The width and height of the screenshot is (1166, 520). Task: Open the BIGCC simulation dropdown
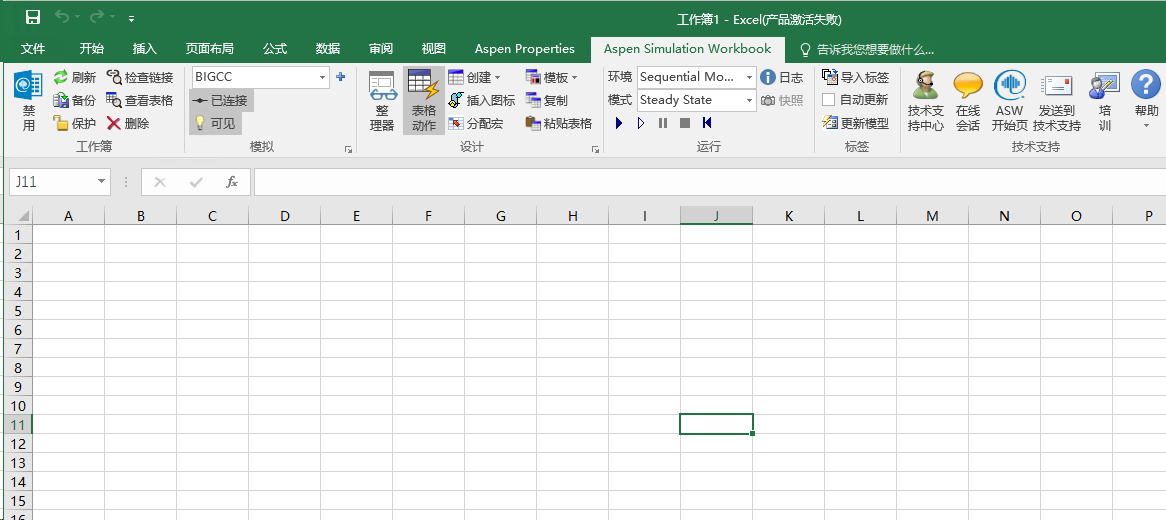[x=323, y=77]
